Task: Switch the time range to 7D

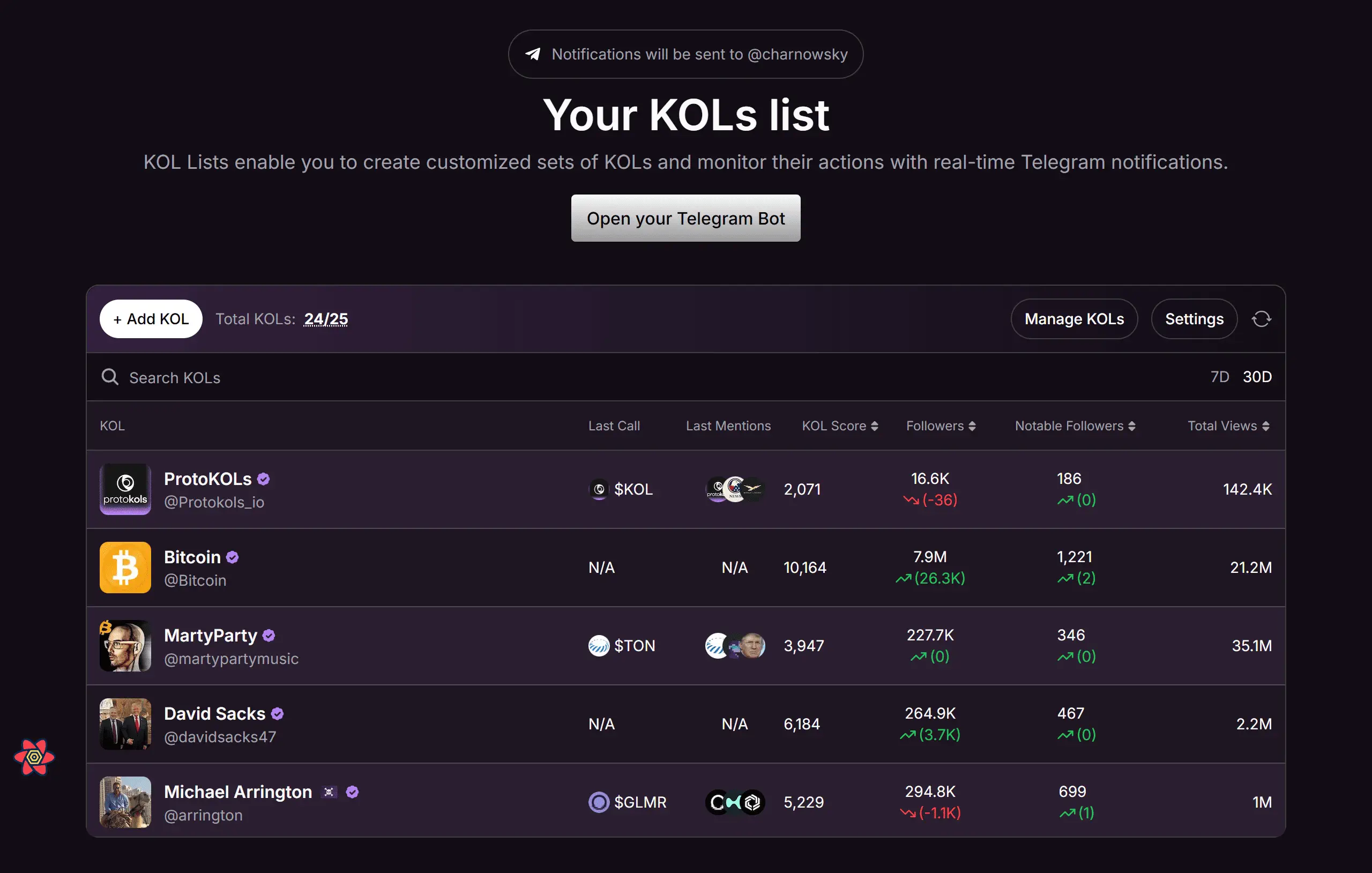Action: tap(1219, 377)
